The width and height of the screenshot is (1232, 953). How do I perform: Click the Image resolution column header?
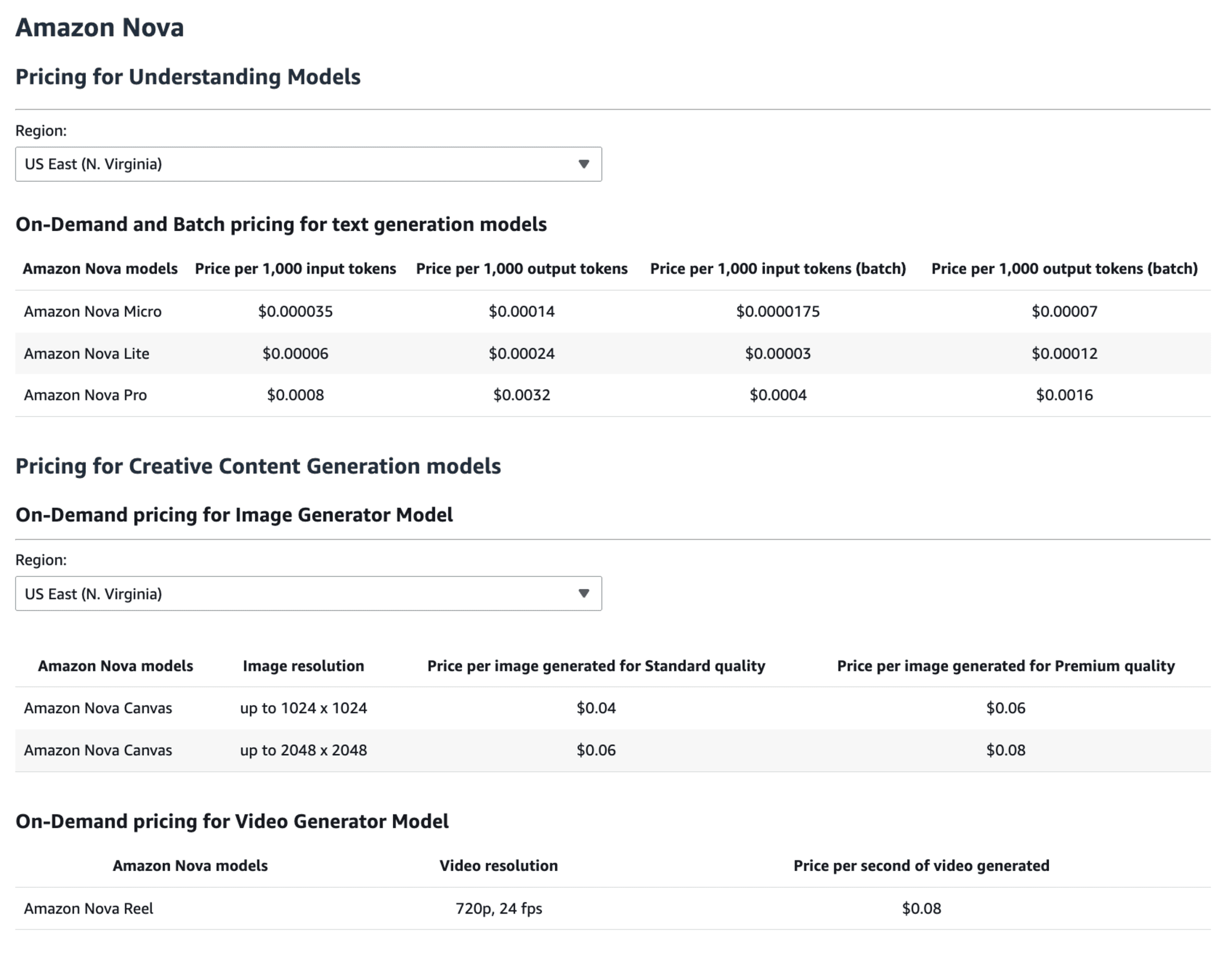303,666
